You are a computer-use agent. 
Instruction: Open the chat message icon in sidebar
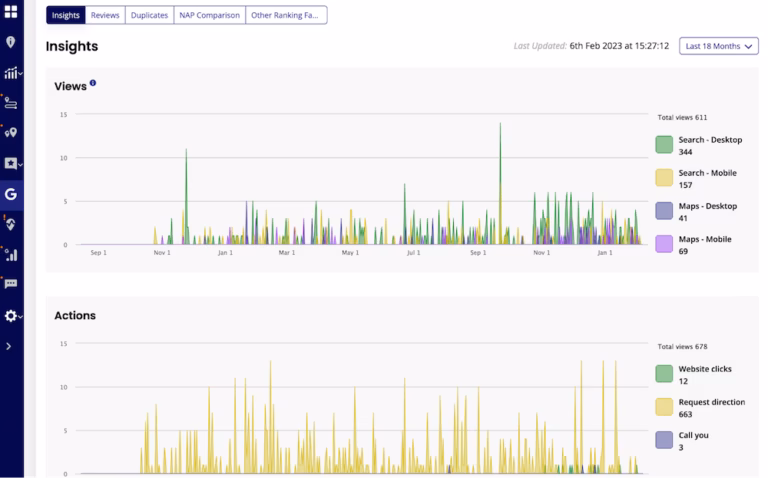point(11,284)
